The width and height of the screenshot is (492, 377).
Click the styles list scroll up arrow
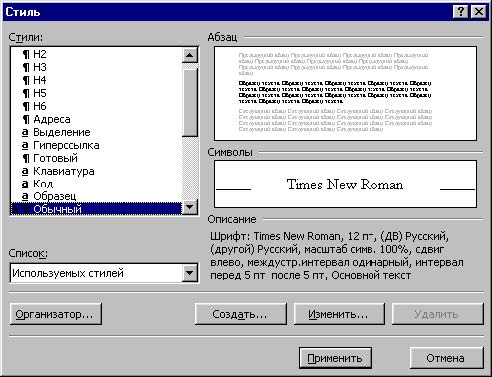click(190, 55)
